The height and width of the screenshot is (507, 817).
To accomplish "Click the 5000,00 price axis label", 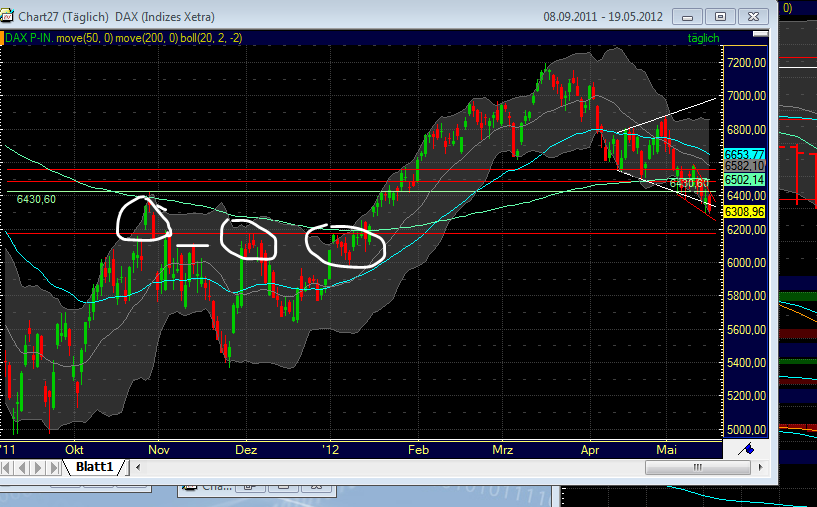I will coord(746,430).
